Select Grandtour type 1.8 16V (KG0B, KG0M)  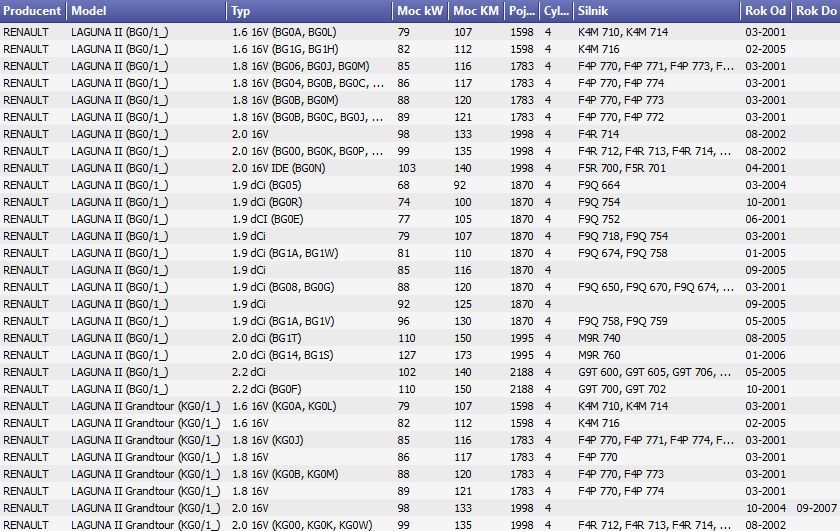point(285,474)
